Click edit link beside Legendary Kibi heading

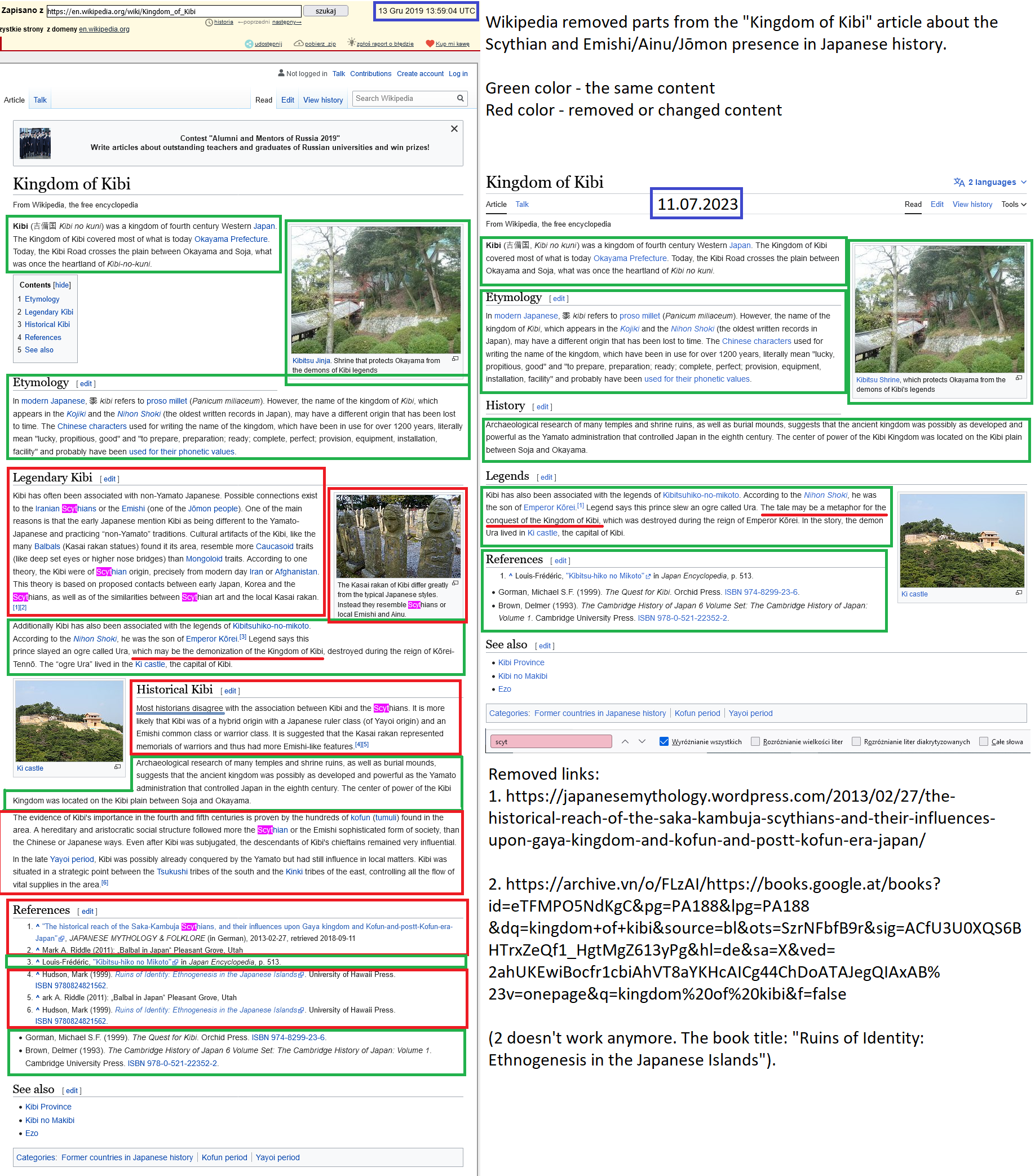[109, 479]
